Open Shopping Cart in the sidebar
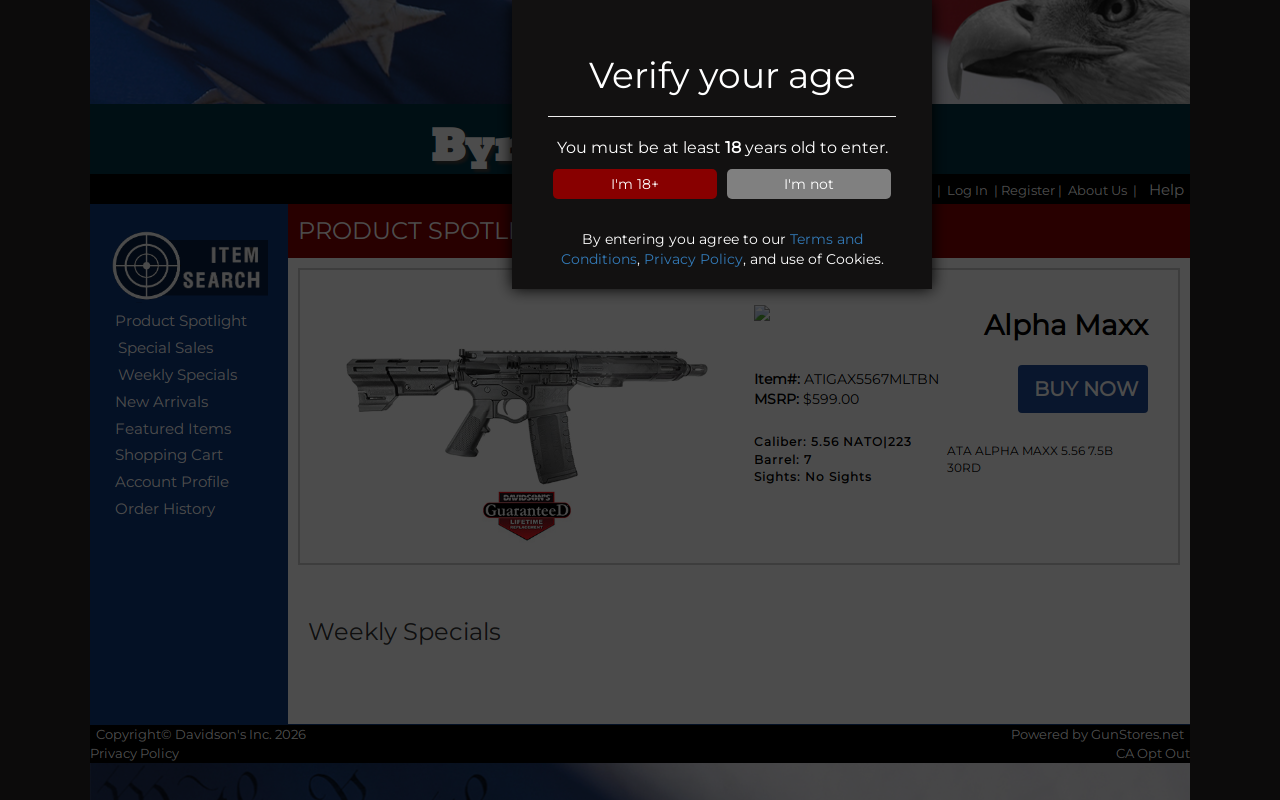Image resolution: width=1280 pixels, height=800 pixels. tap(169, 455)
